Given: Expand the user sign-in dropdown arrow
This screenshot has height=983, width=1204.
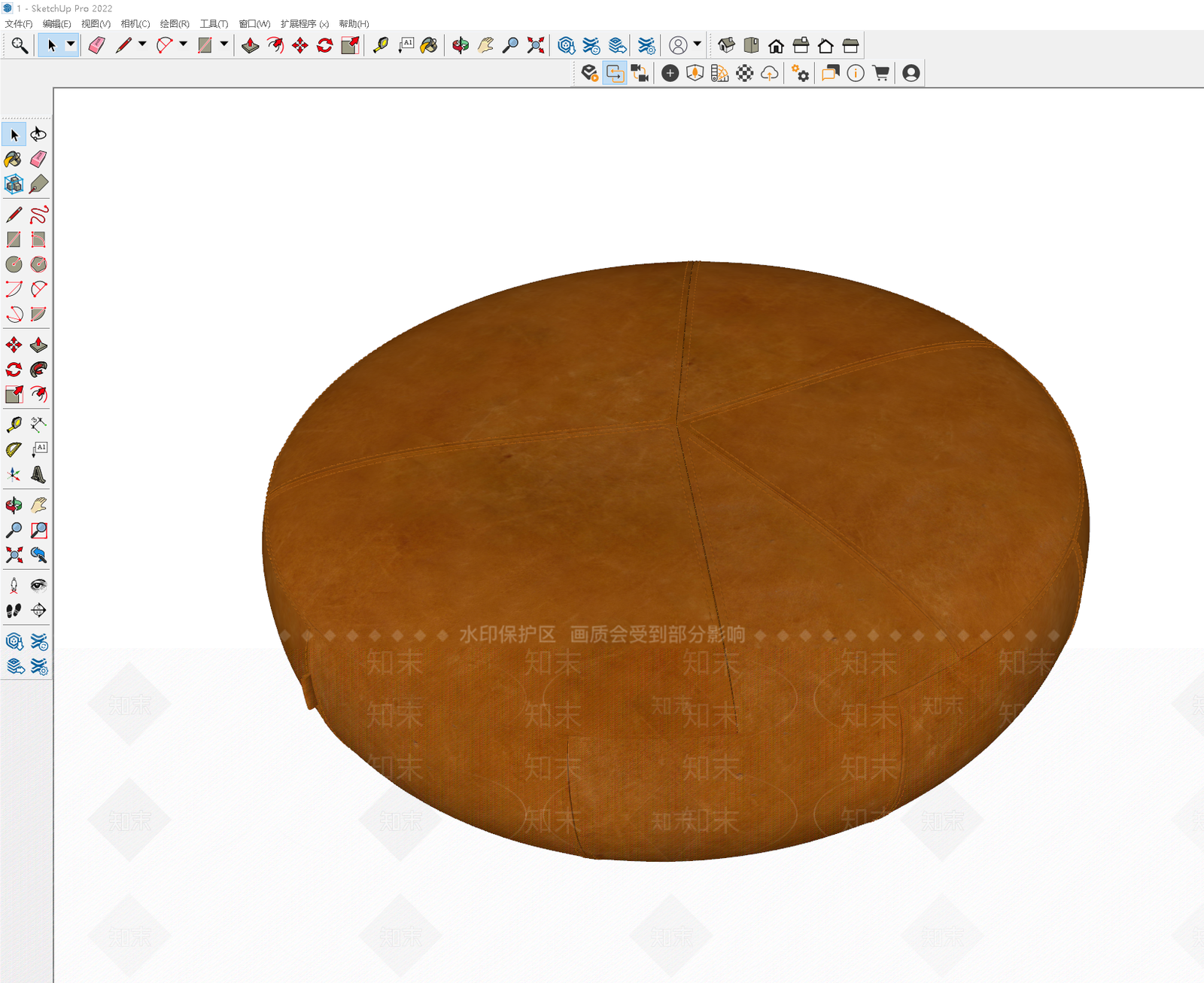Looking at the screenshot, I should pyautogui.click(x=698, y=45).
